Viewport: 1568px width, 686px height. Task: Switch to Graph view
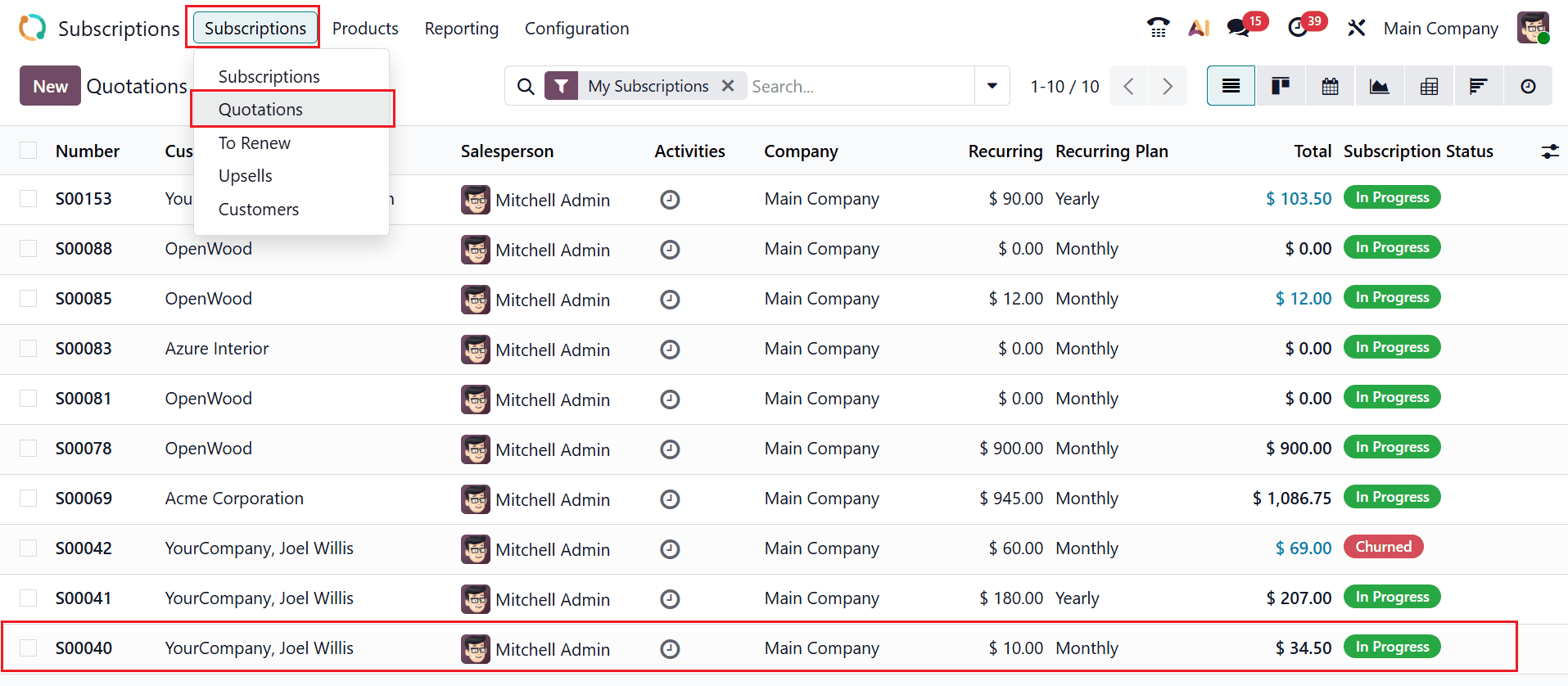click(x=1379, y=86)
